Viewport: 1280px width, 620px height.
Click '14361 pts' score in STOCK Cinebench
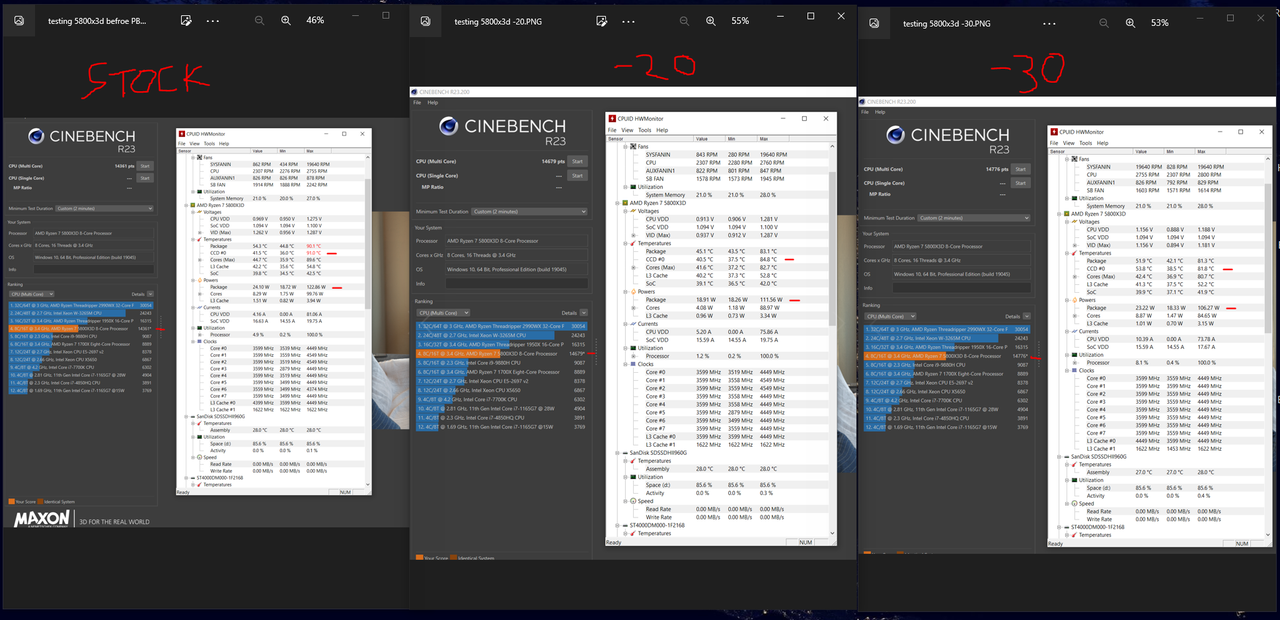click(x=125, y=166)
